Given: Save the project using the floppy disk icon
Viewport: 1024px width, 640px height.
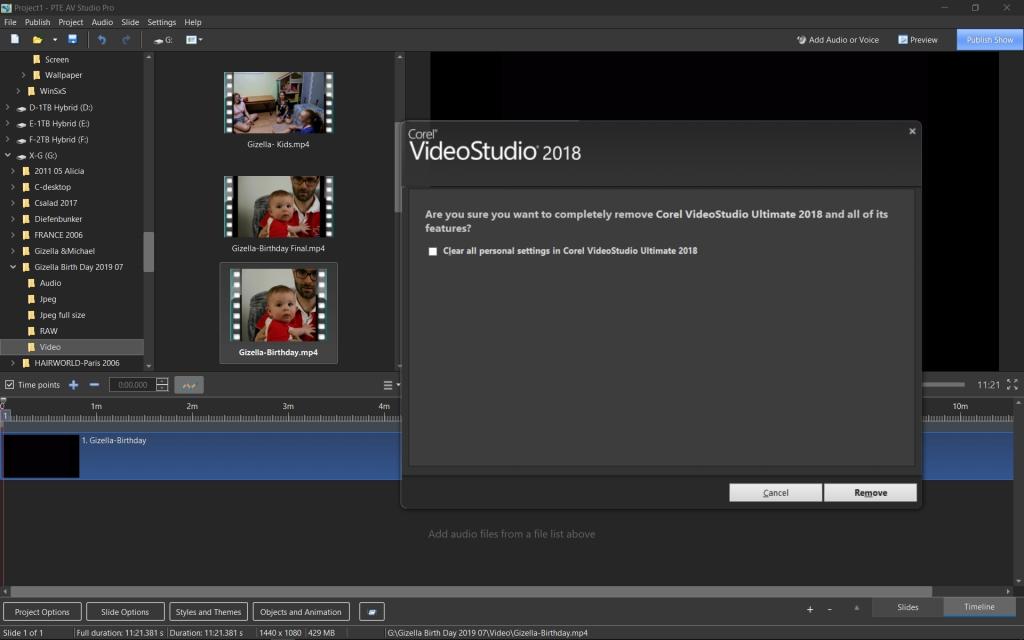Looking at the screenshot, I should 72,40.
